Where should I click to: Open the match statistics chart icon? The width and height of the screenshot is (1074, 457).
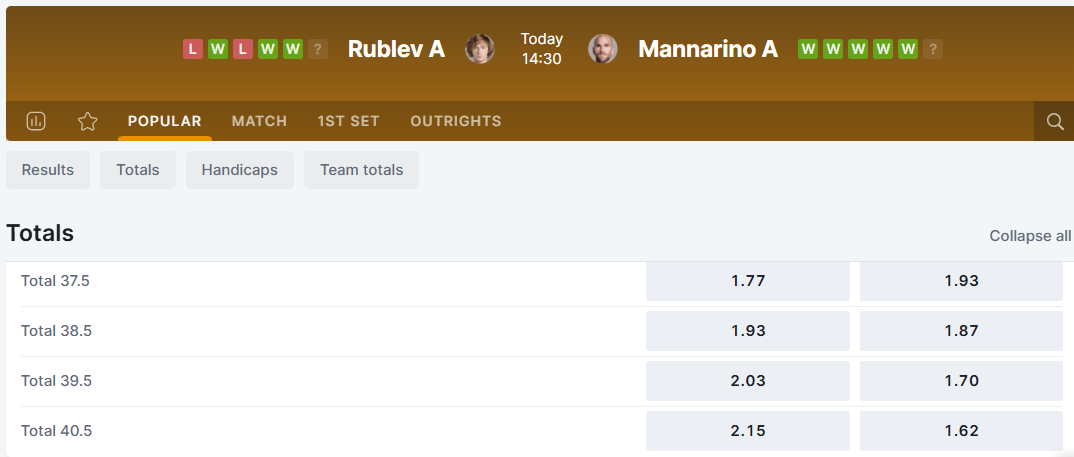36,121
